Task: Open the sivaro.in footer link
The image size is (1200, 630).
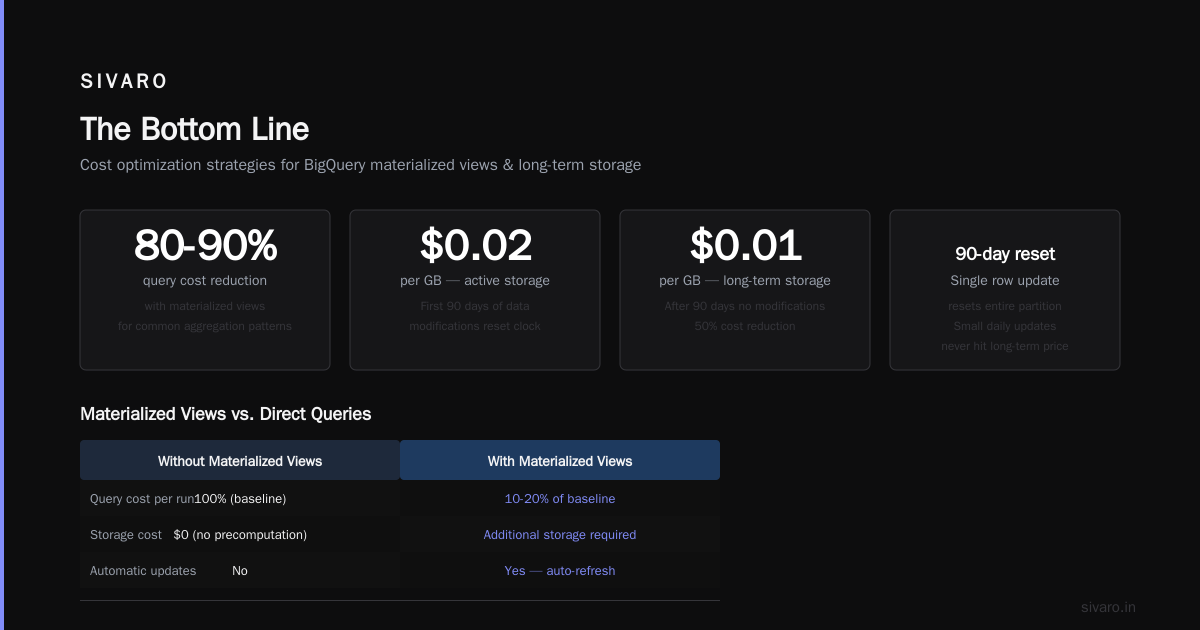Action: pyautogui.click(x=1108, y=607)
